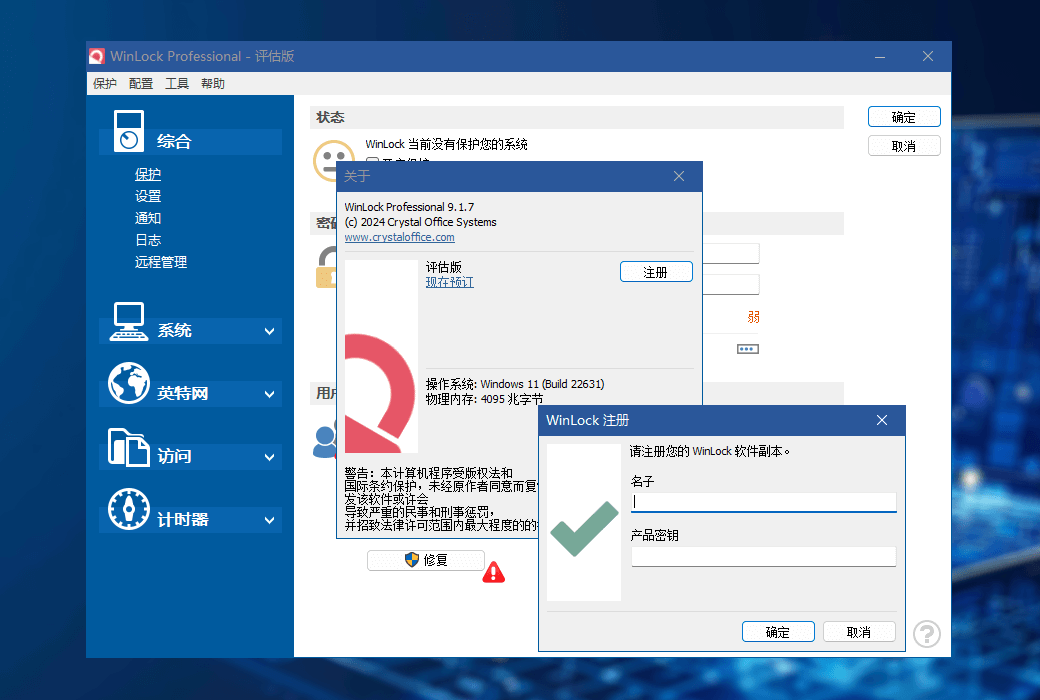Open www.crystaloffice.com link

tap(399, 237)
